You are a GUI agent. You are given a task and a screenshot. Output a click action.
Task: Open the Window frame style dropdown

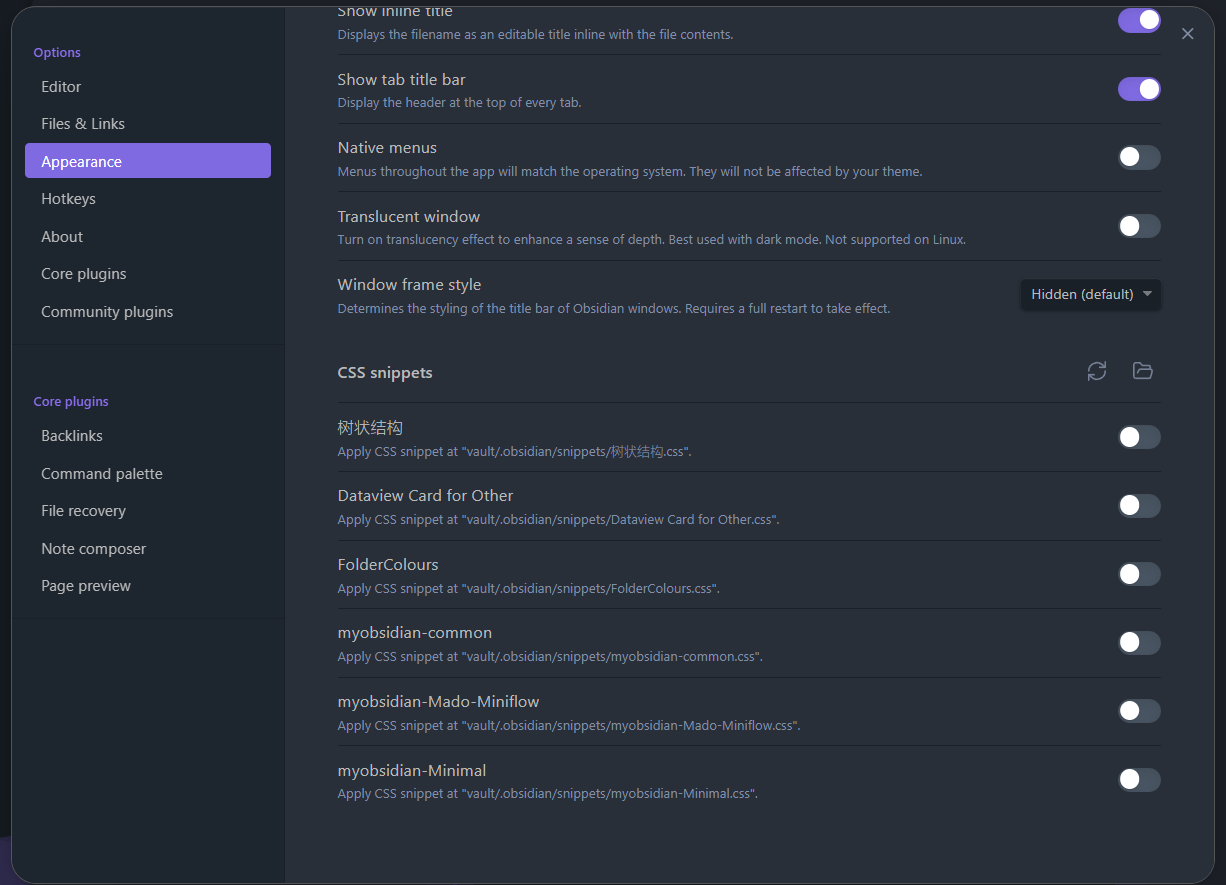click(x=1090, y=294)
